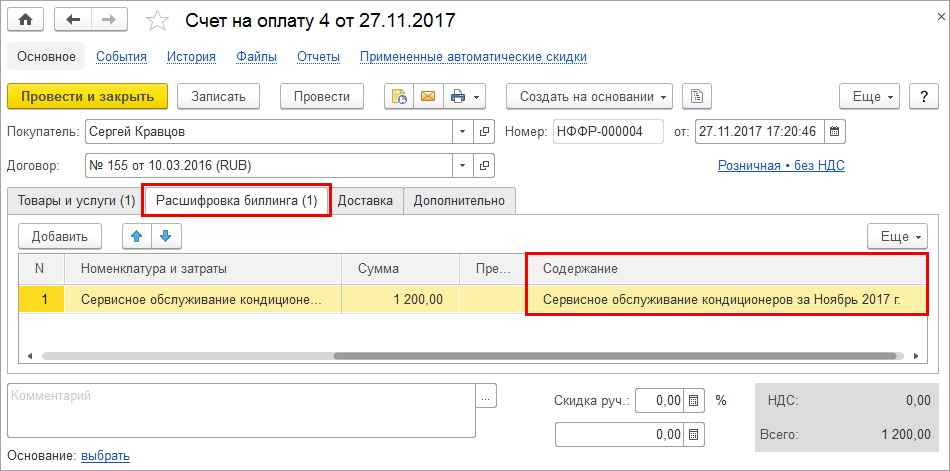Click the Сумма column header
Screen dimensions: 950x471
pos(400,269)
